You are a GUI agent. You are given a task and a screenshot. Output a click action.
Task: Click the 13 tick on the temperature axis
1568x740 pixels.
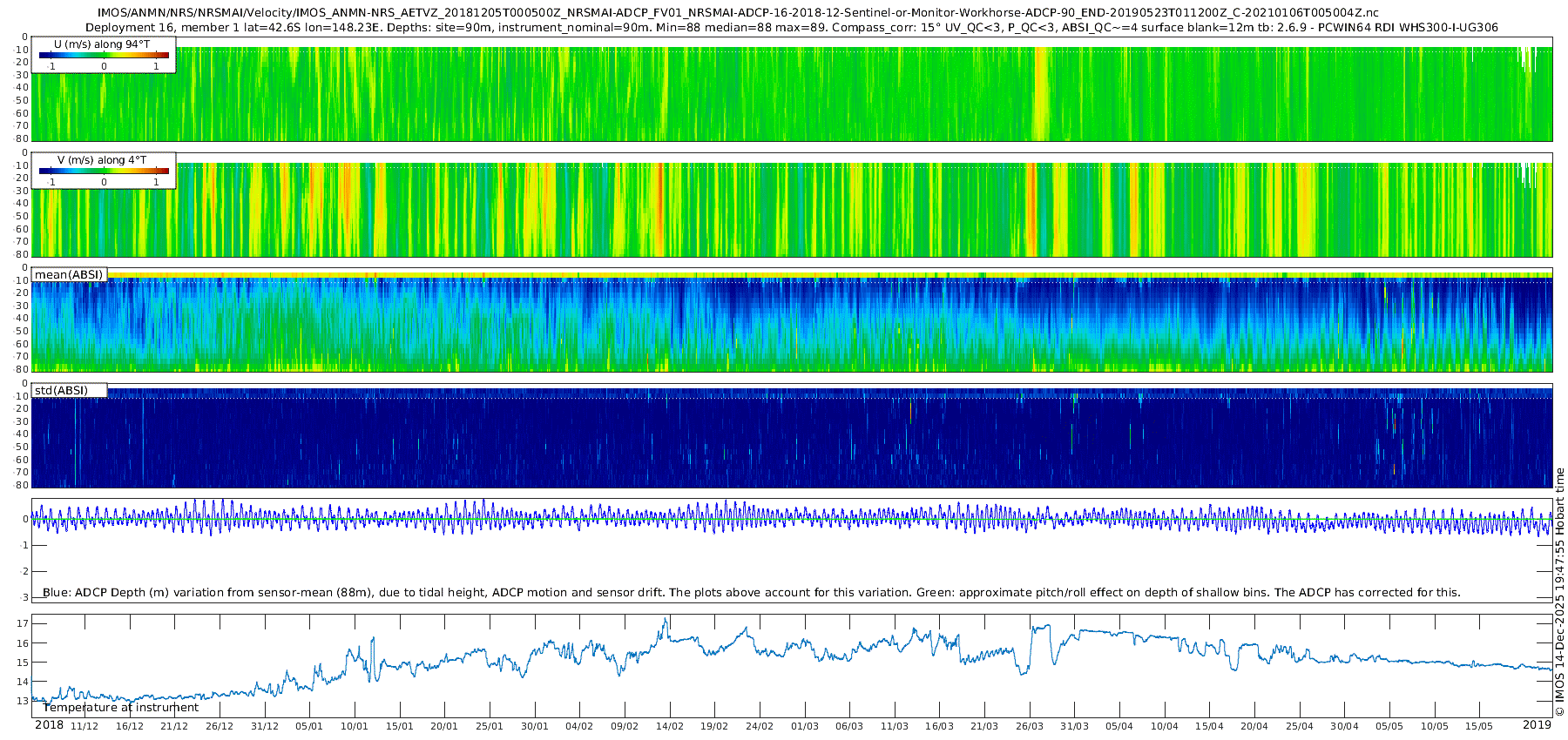point(23,701)
